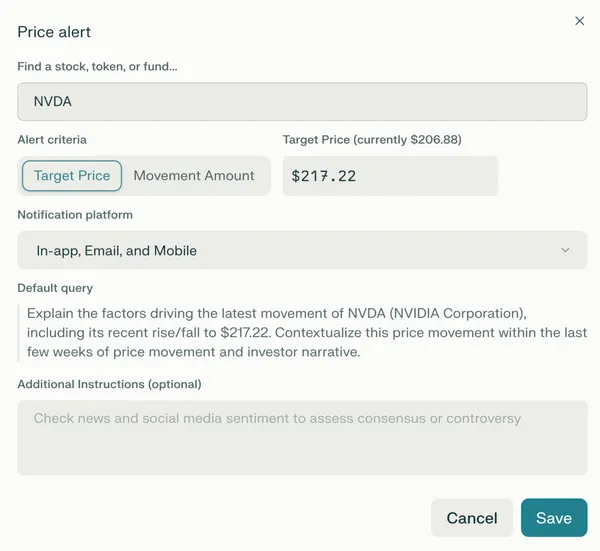Close the Price alert dialog
The height and width of the screenshot is (551, 600).
pos(579,20)
